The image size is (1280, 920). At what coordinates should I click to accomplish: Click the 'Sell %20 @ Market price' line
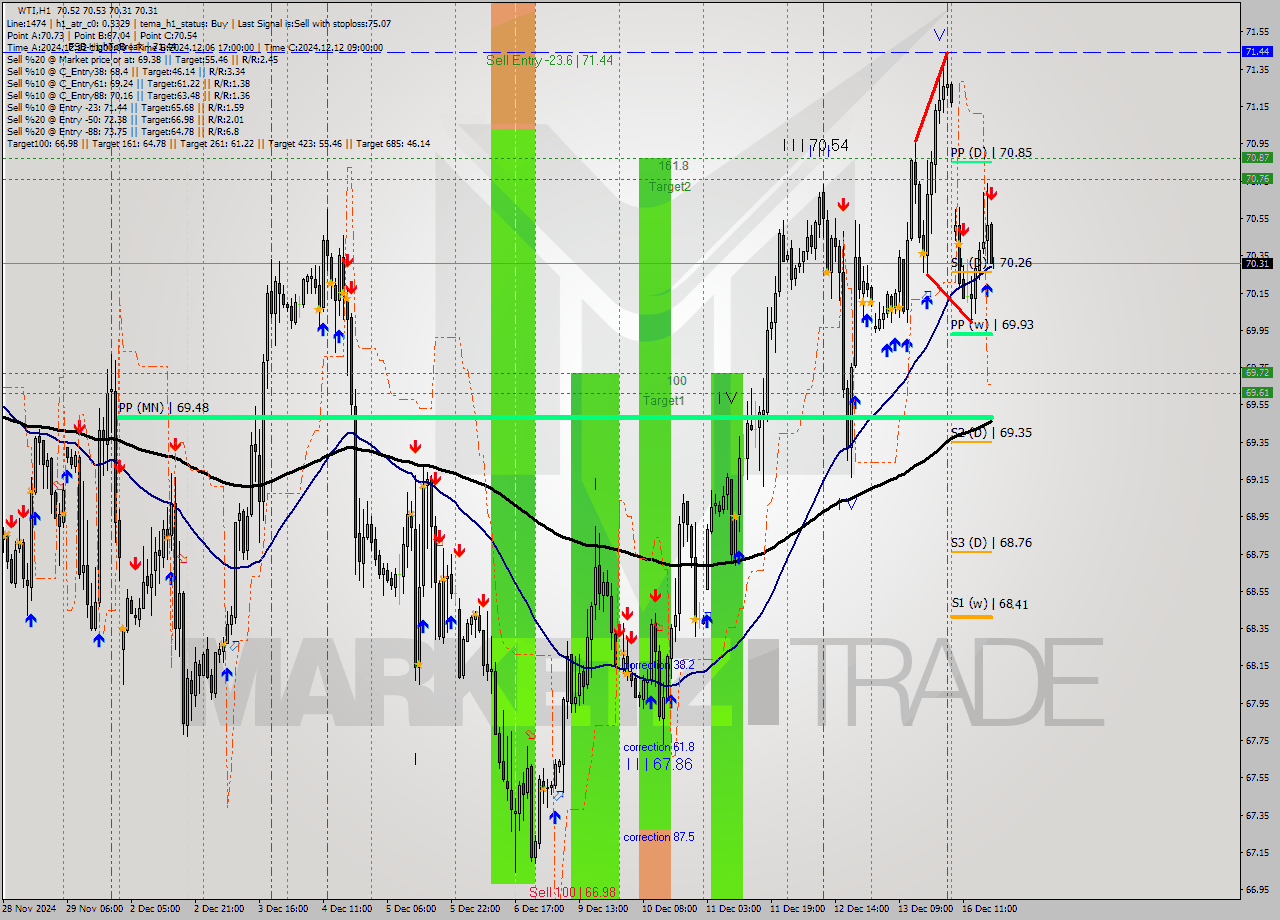click(x=143, y=59)
